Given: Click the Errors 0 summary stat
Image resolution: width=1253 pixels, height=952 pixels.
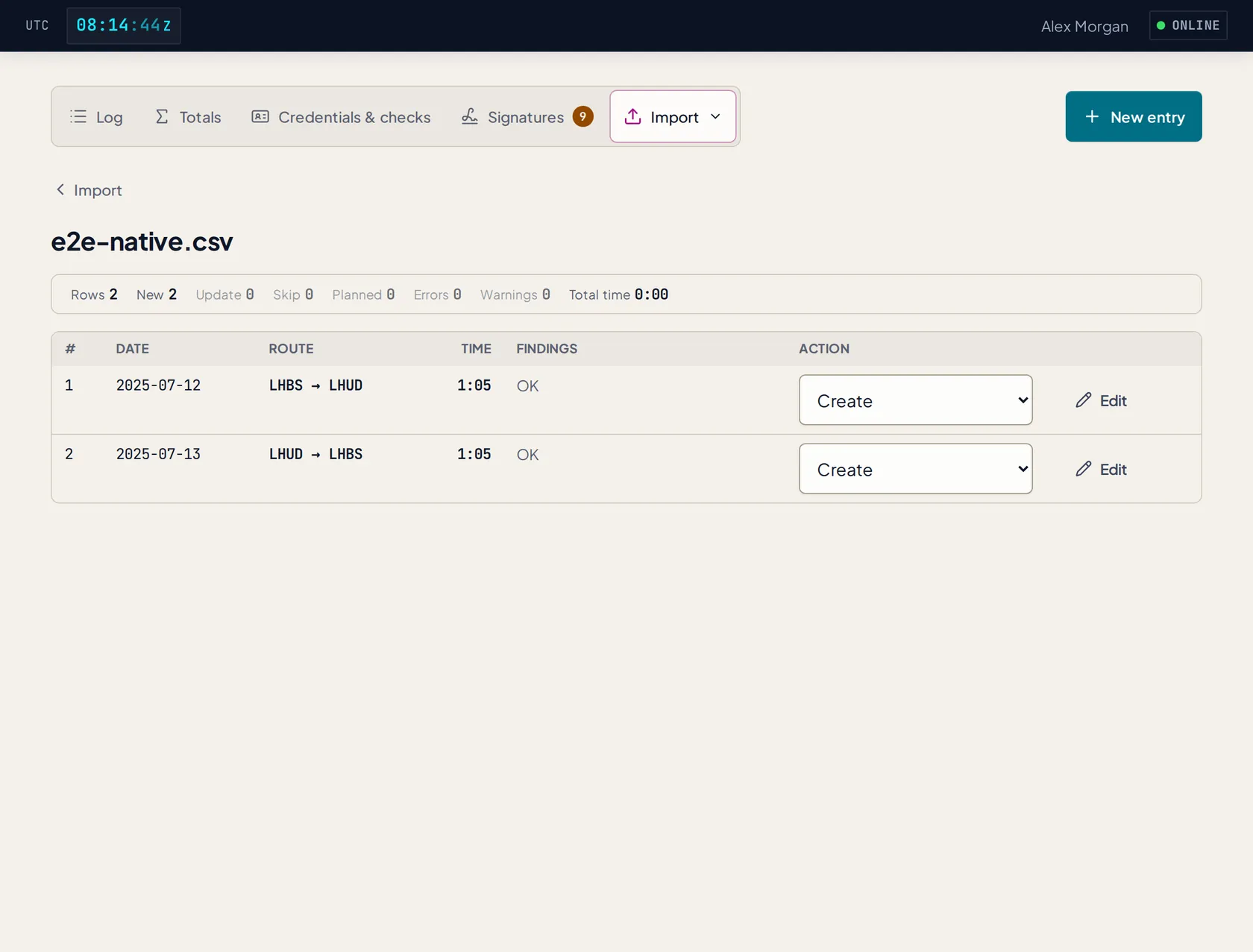Looking at the screenshot, I should 438,294.
